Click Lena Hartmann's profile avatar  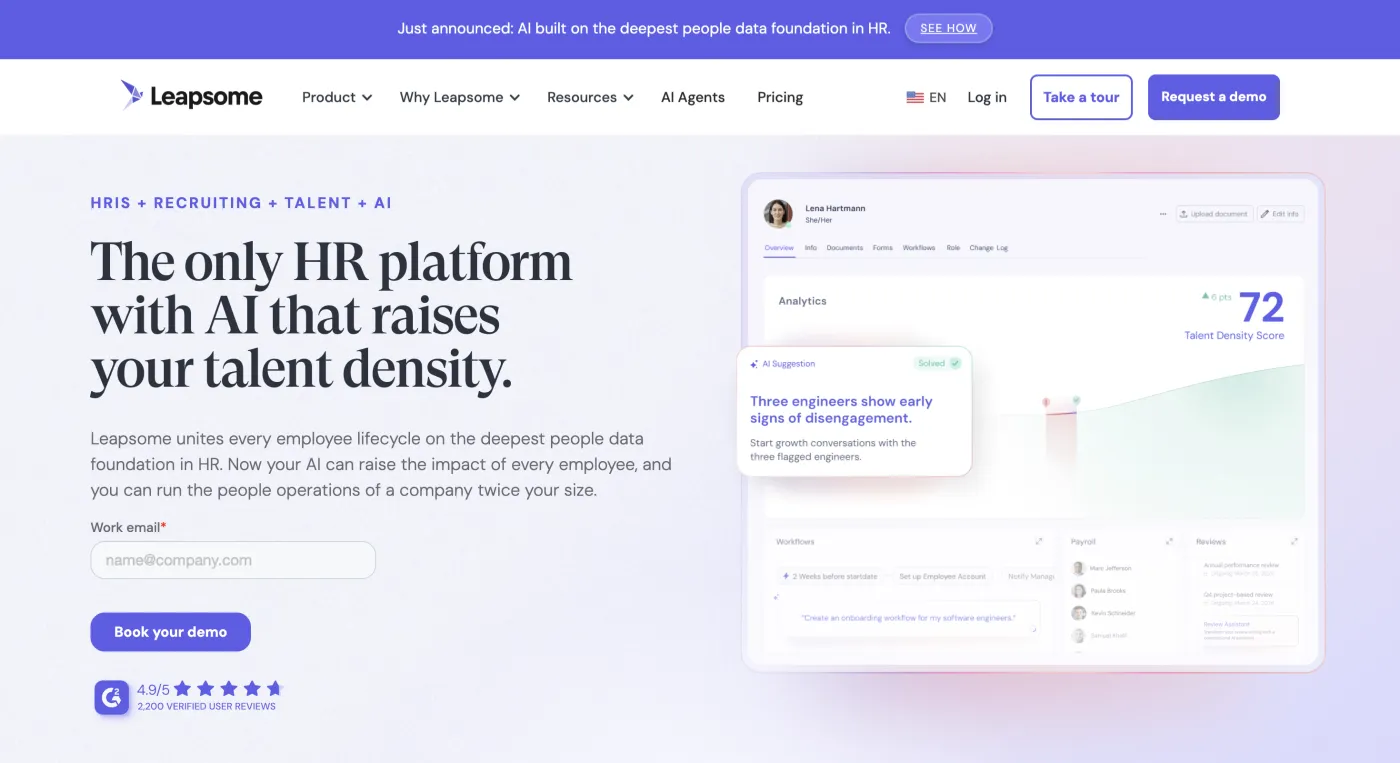pos(778,213)
